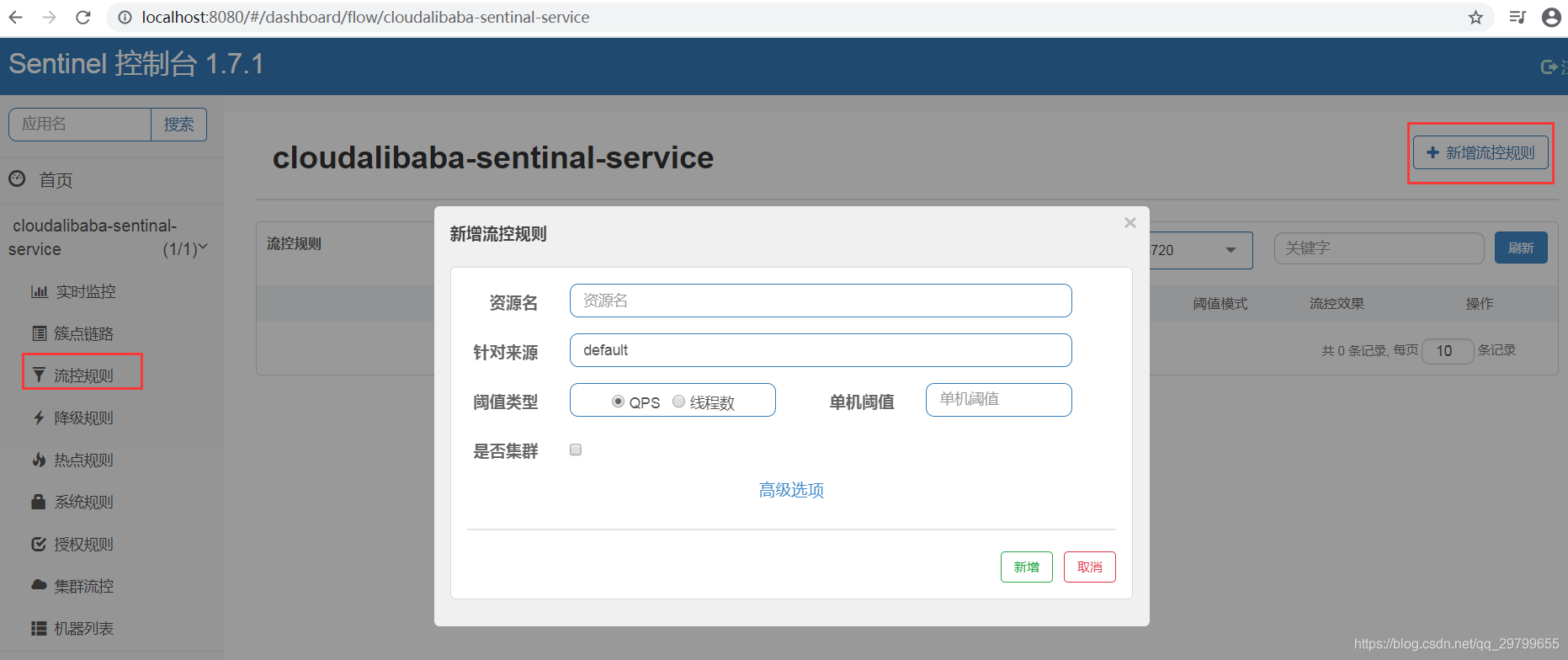Screen dimensions: 1568x660
Task: Open 实时监控 menu item
Action: pyautogui.click(x=86, y=291)
